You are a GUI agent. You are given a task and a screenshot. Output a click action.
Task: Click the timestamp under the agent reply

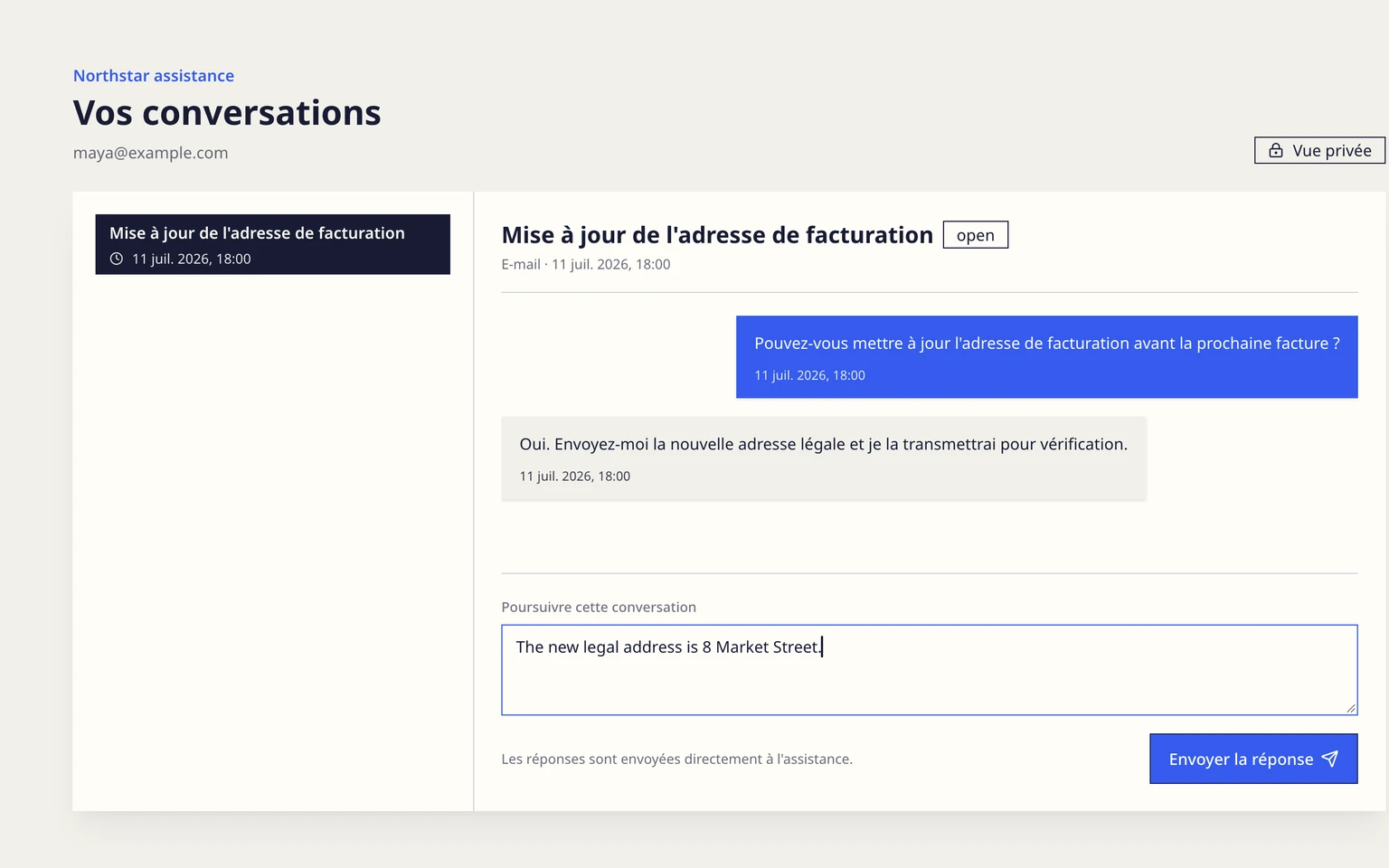click(x=574, y=476)
